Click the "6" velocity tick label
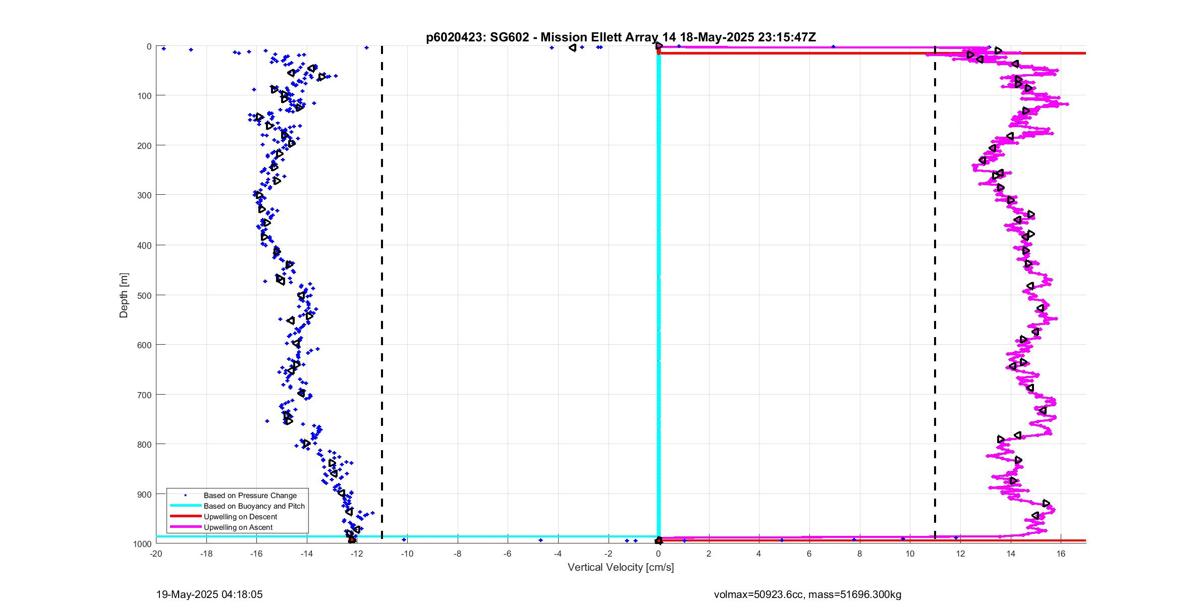Image resolution: width=1200 pixels, height=611 pixels. point(809,552)
